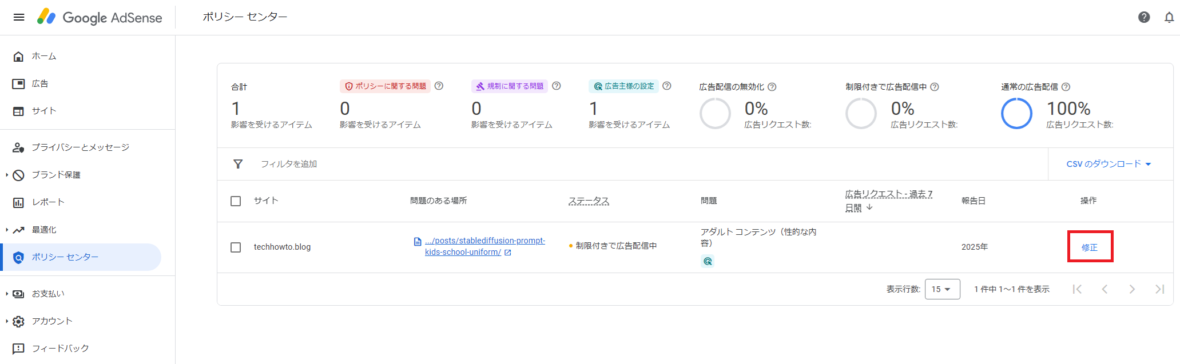The image size is (1180, 364).
Task: Click the 制限付きで広告配信中 0% ring
Action: (x=861, y=114)
